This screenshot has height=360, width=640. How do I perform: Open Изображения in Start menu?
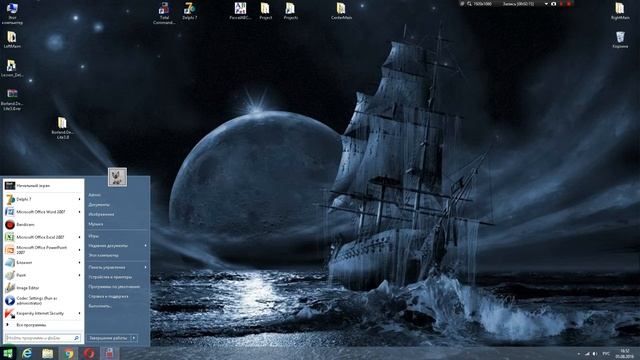tap(101, 214)
